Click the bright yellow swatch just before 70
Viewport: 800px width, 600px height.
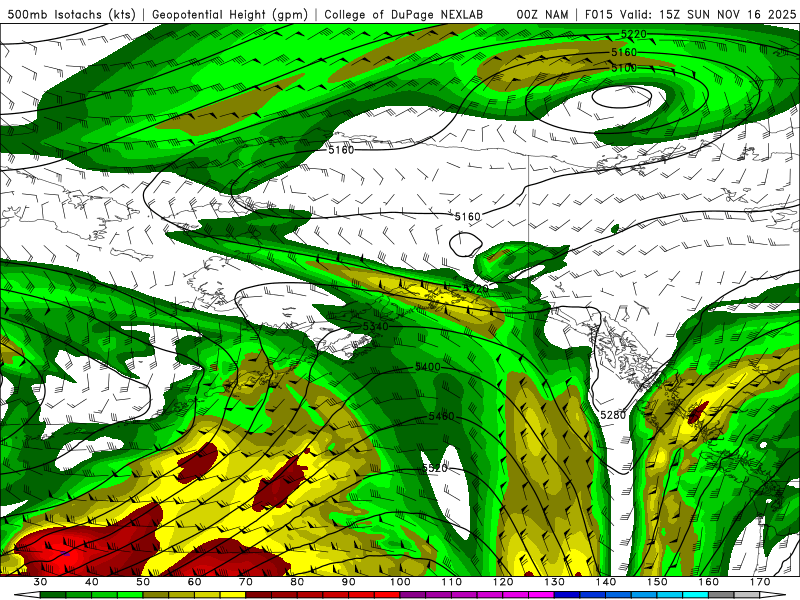pos(233,595)
